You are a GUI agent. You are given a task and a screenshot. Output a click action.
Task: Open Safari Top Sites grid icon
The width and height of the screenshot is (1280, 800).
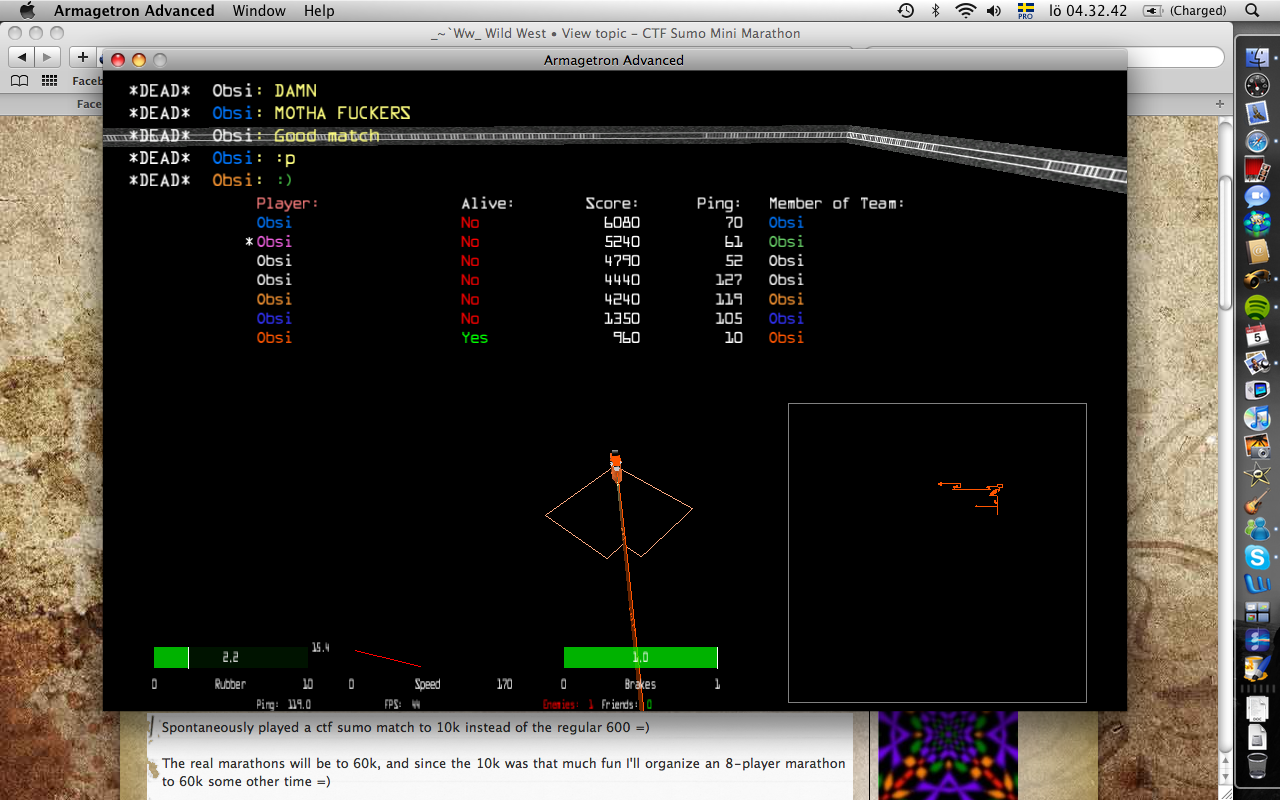coord(49,81)
